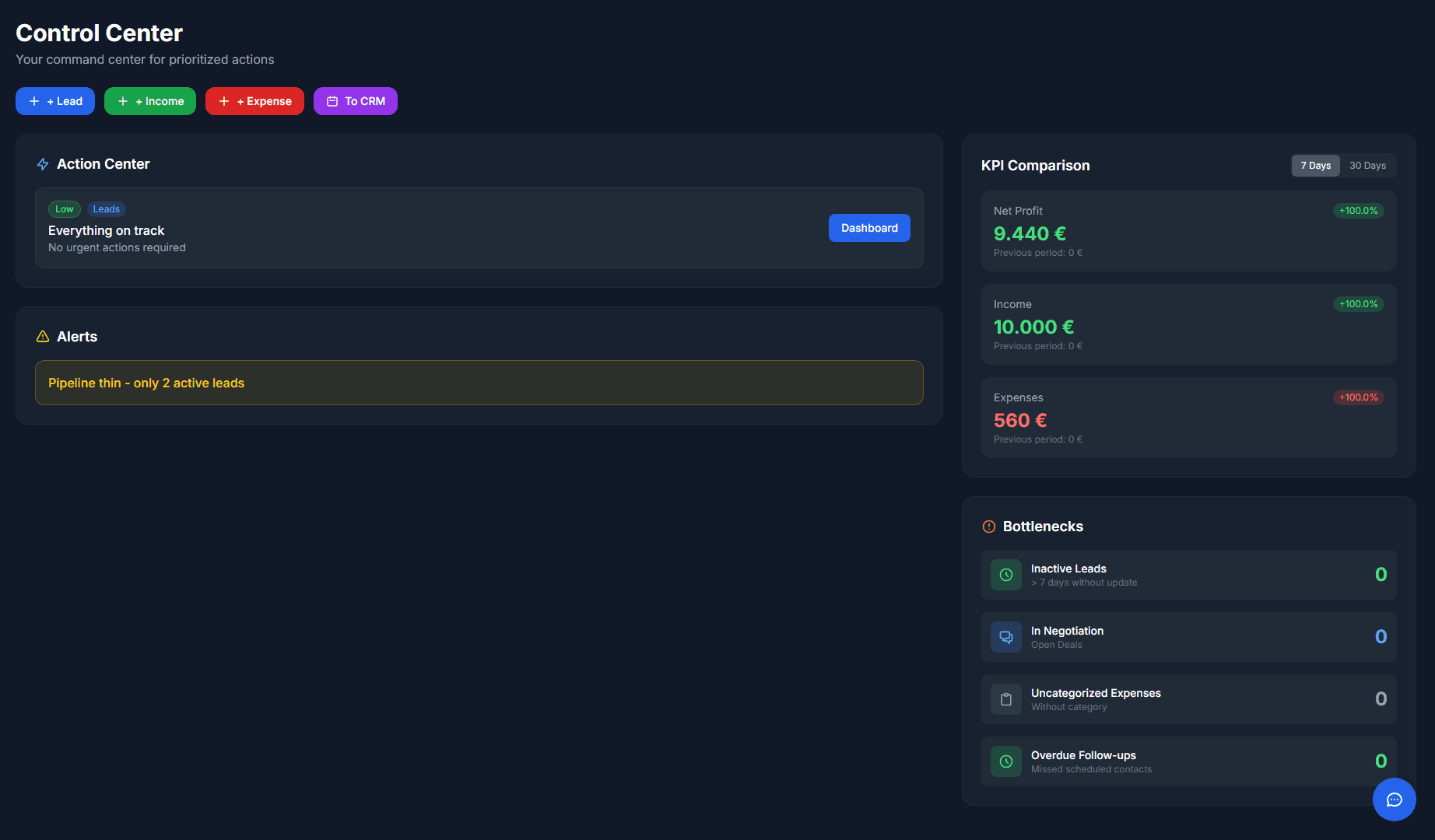This screenshot has height=840, width=1435.
Task: Click the alert circle icon beside Bottlenecks
Action: [988, 527]
